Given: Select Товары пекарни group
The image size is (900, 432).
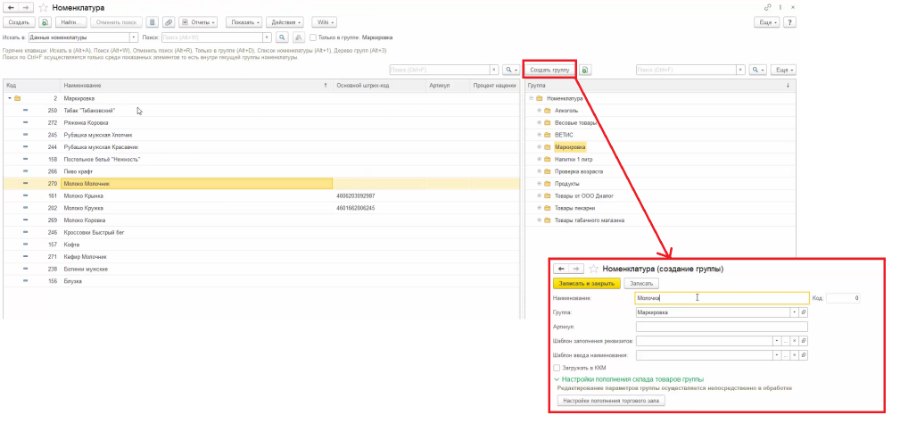Looking at the screenshot, I should point(575,208).
